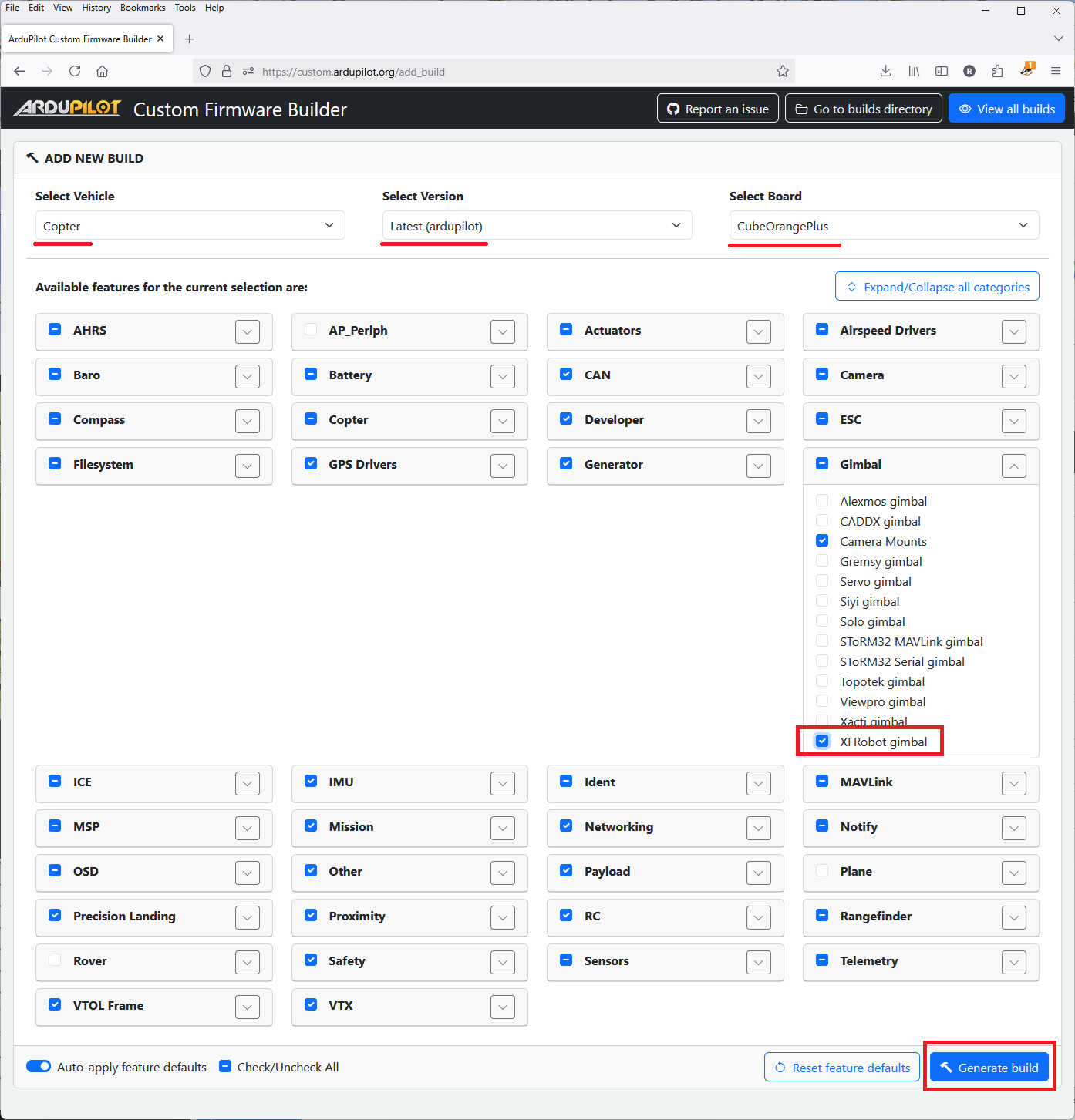Open the Select Board dropdown
This screenshot has width=1075, height=1120.
point(883,226)
